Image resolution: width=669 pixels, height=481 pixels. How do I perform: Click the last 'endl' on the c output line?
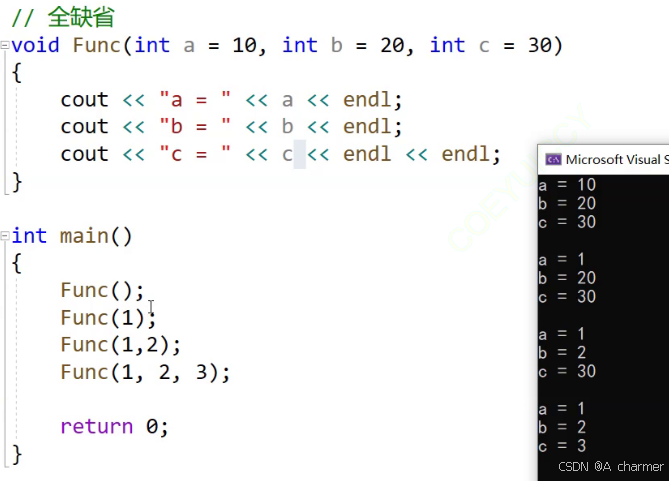[465, 154]
